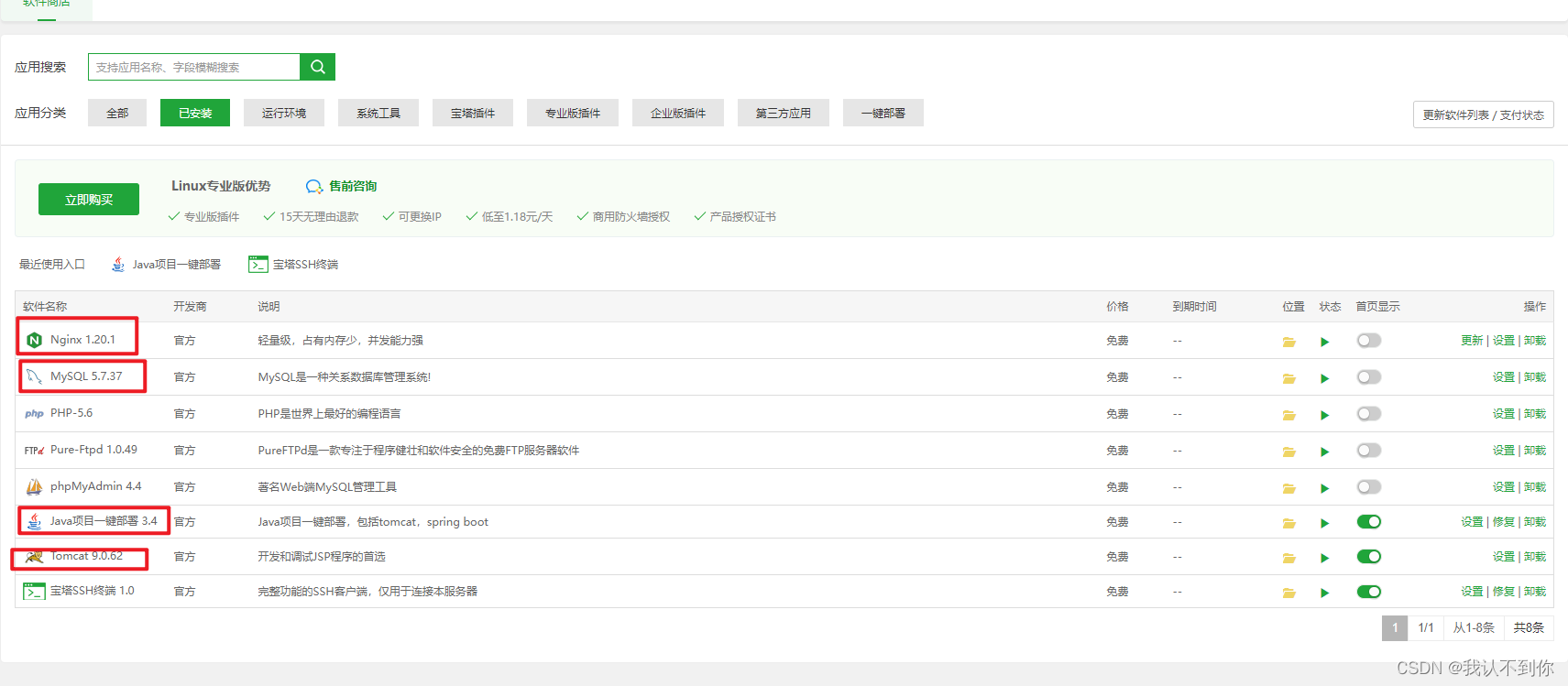Screen dimensions: 1568x686
Task: Click the 立即购买 button
Action: pos(89,199)
